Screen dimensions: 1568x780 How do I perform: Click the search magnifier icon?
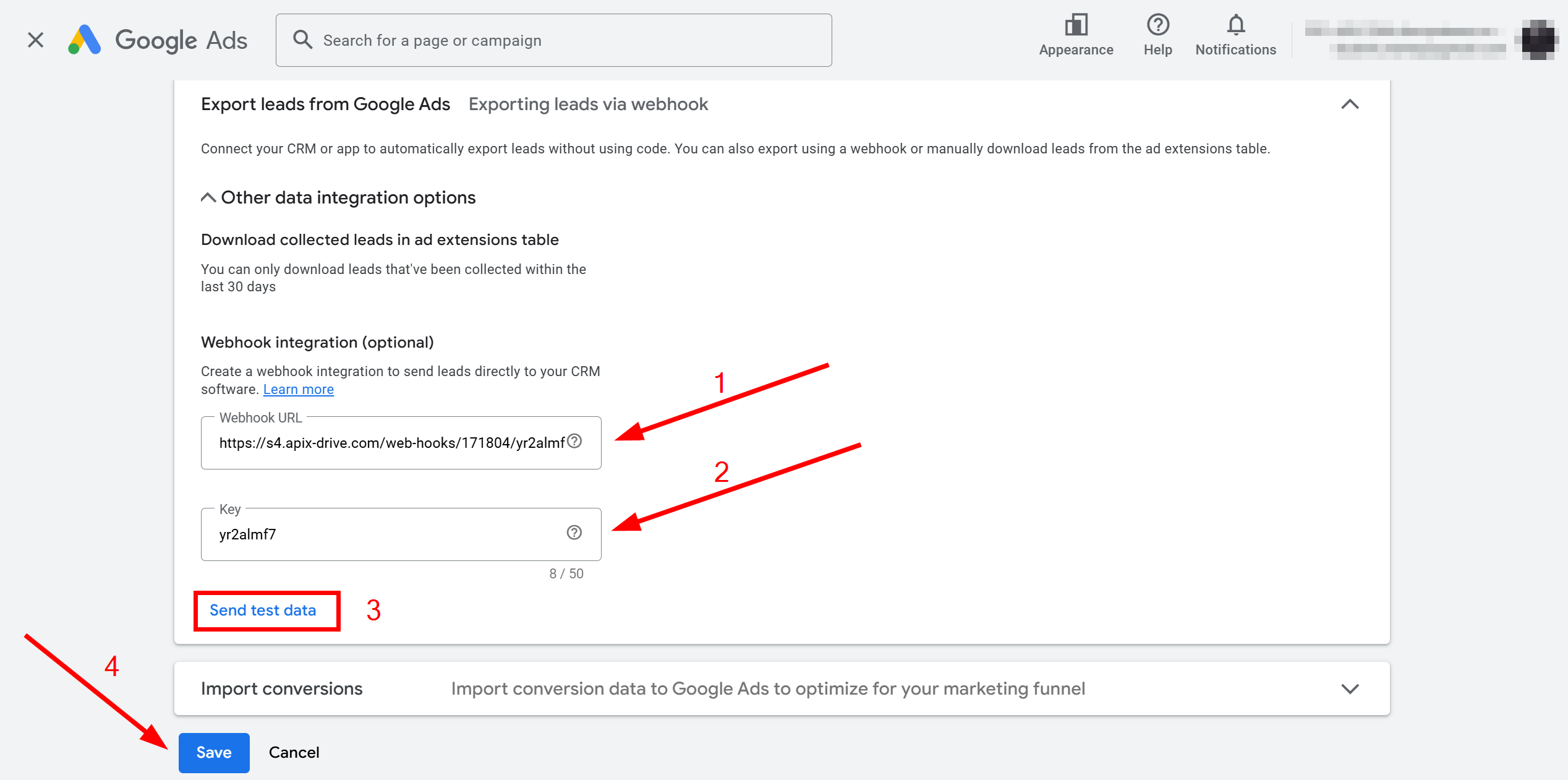tap(302, 40)
